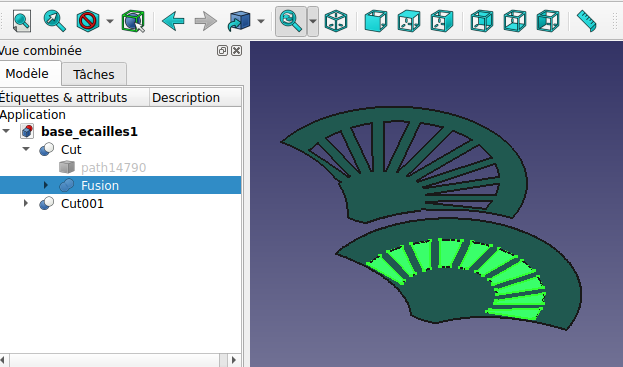Set isometric view icon
Image resolution: width=623 pixels, height=367 pixels.
point(336,21)
